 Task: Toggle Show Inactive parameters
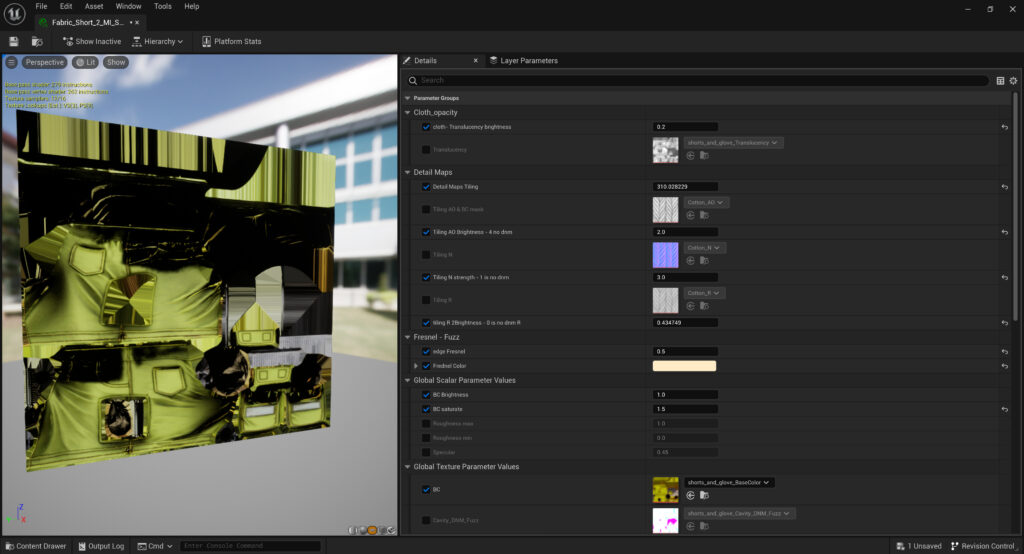click(x=91, y=41)
